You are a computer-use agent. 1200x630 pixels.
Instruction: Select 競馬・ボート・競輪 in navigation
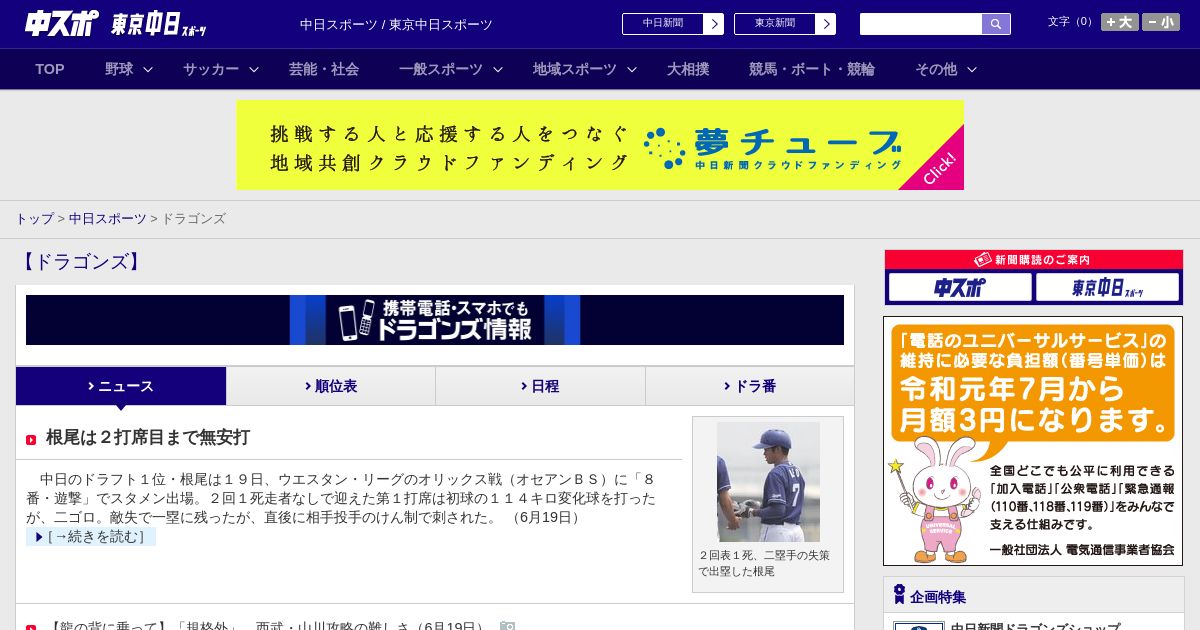pos(812,69)
